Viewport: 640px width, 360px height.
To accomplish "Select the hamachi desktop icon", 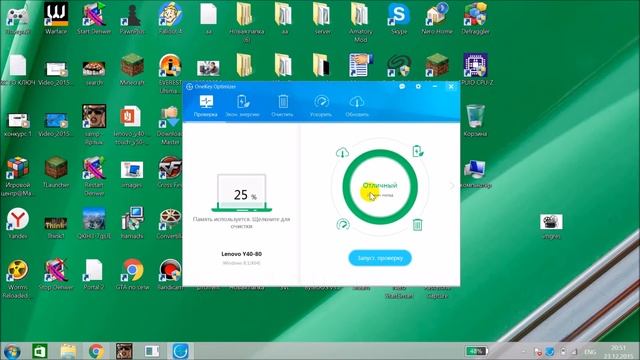I will [x=132, y=223].
